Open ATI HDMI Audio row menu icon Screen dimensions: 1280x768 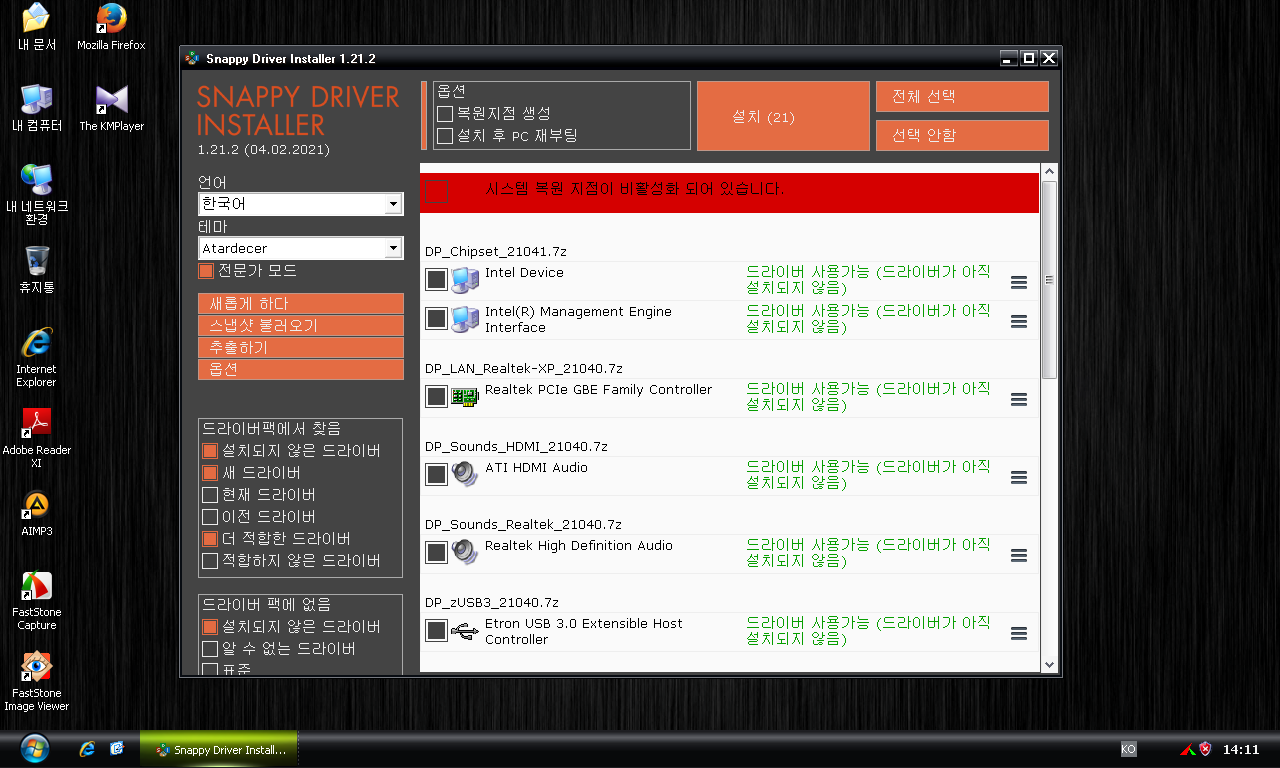1019,478
